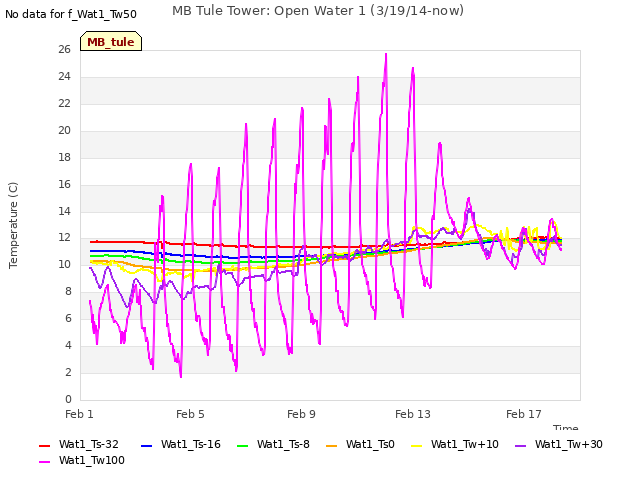The image size is (640, 480).
Task: Click the orange Wat1_Ts0 legend swatch
Action: pyautogui.click(x=331, y=446)
